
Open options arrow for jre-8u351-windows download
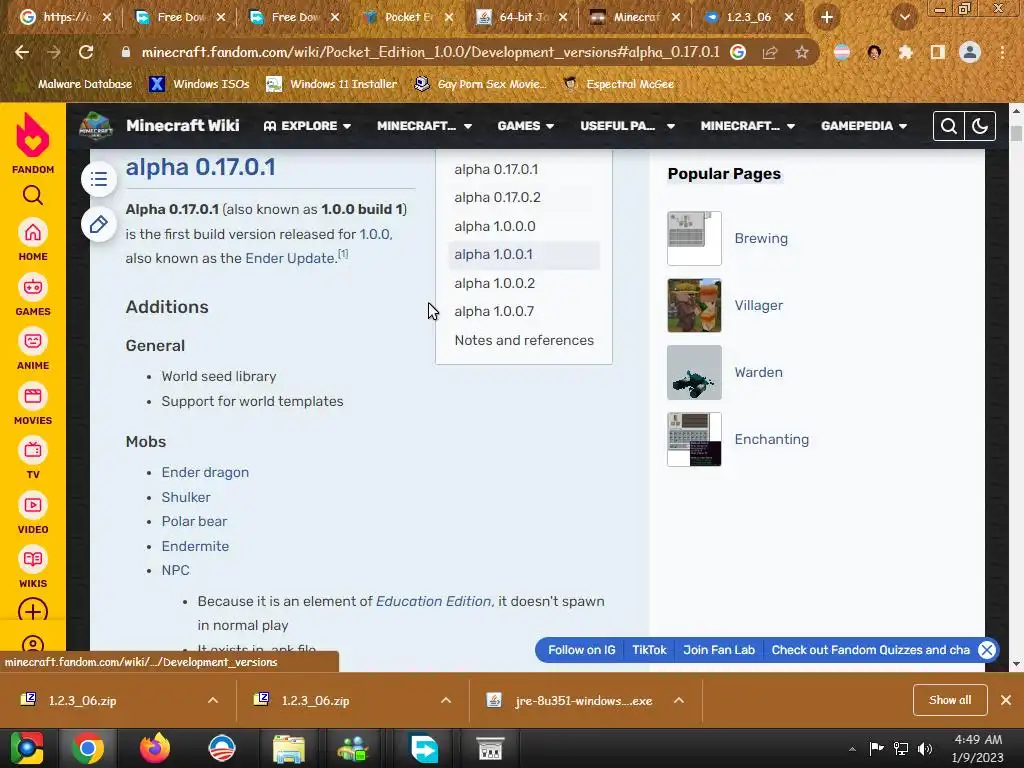pos(679,700)
